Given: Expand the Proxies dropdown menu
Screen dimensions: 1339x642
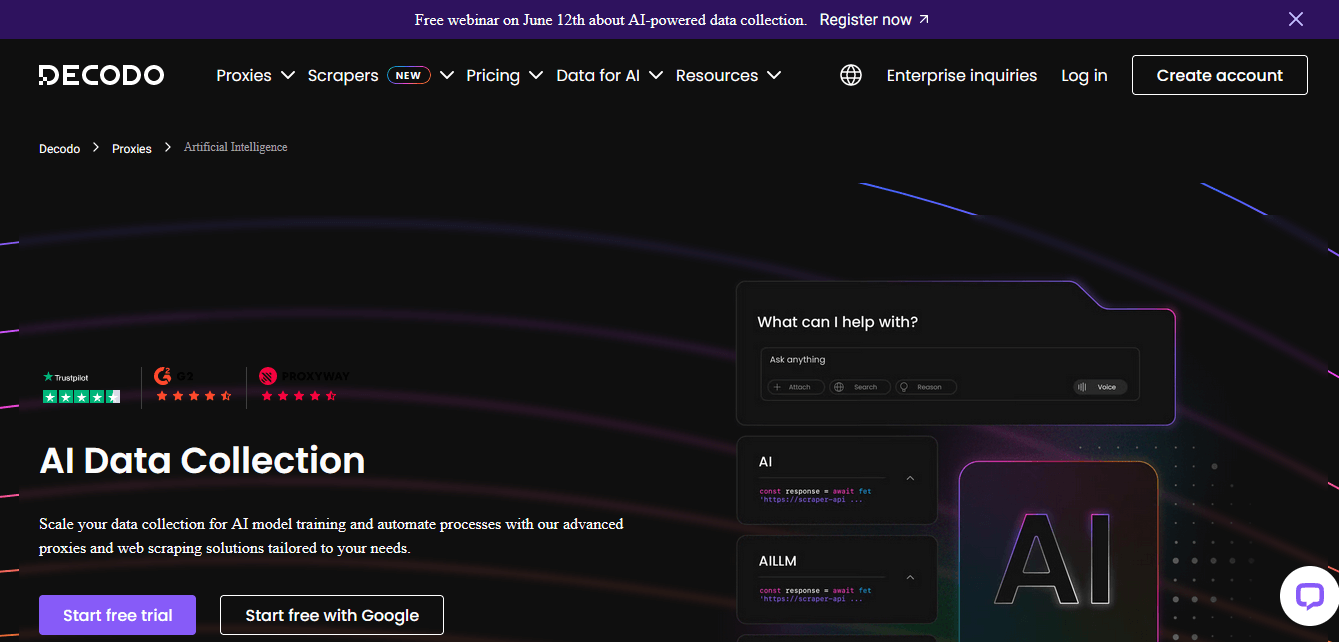Looking at the screenshot, I should point(256,75).
